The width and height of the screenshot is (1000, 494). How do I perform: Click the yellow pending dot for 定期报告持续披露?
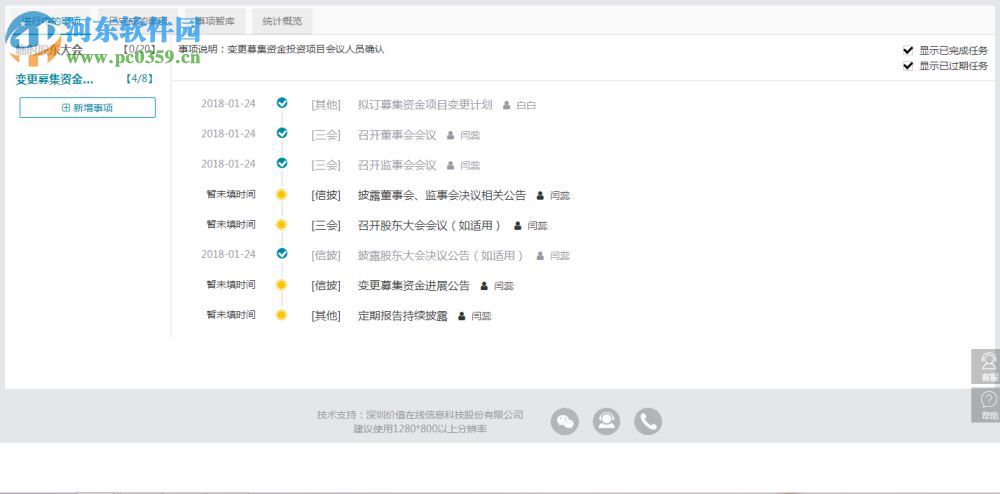tap(281, 315)
